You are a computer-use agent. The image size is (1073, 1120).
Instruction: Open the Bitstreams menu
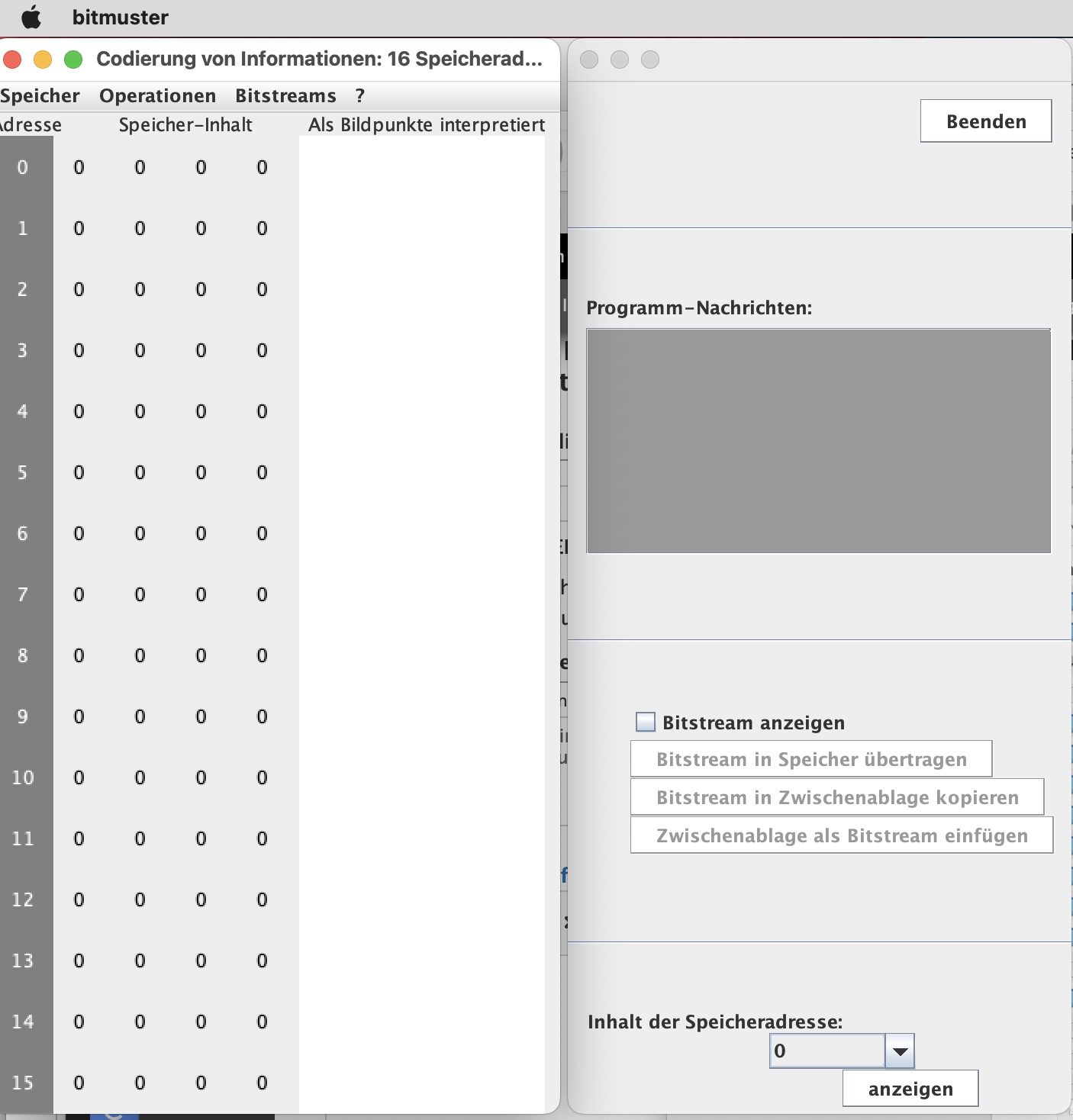coord(285,95)
